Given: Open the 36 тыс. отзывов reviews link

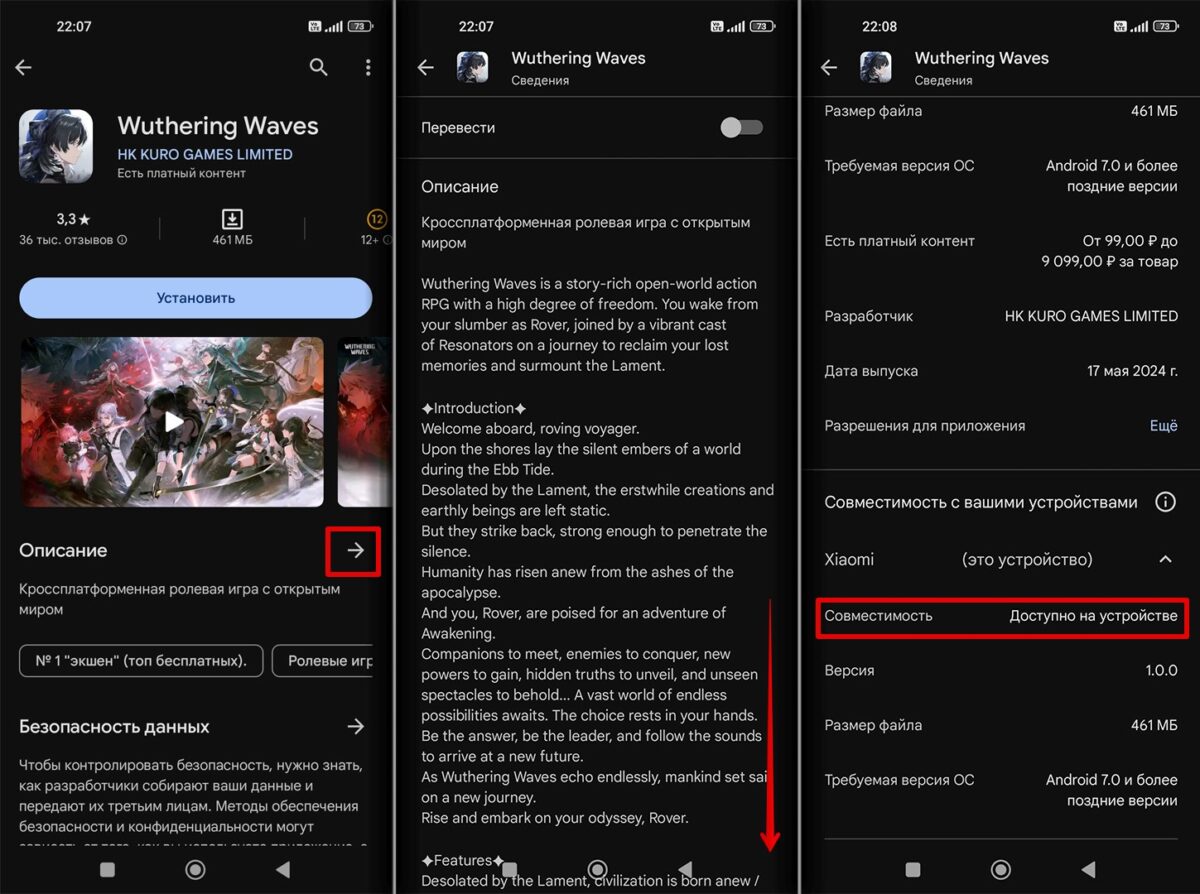Looking at the screenshot, I should (x=70, y=238).
